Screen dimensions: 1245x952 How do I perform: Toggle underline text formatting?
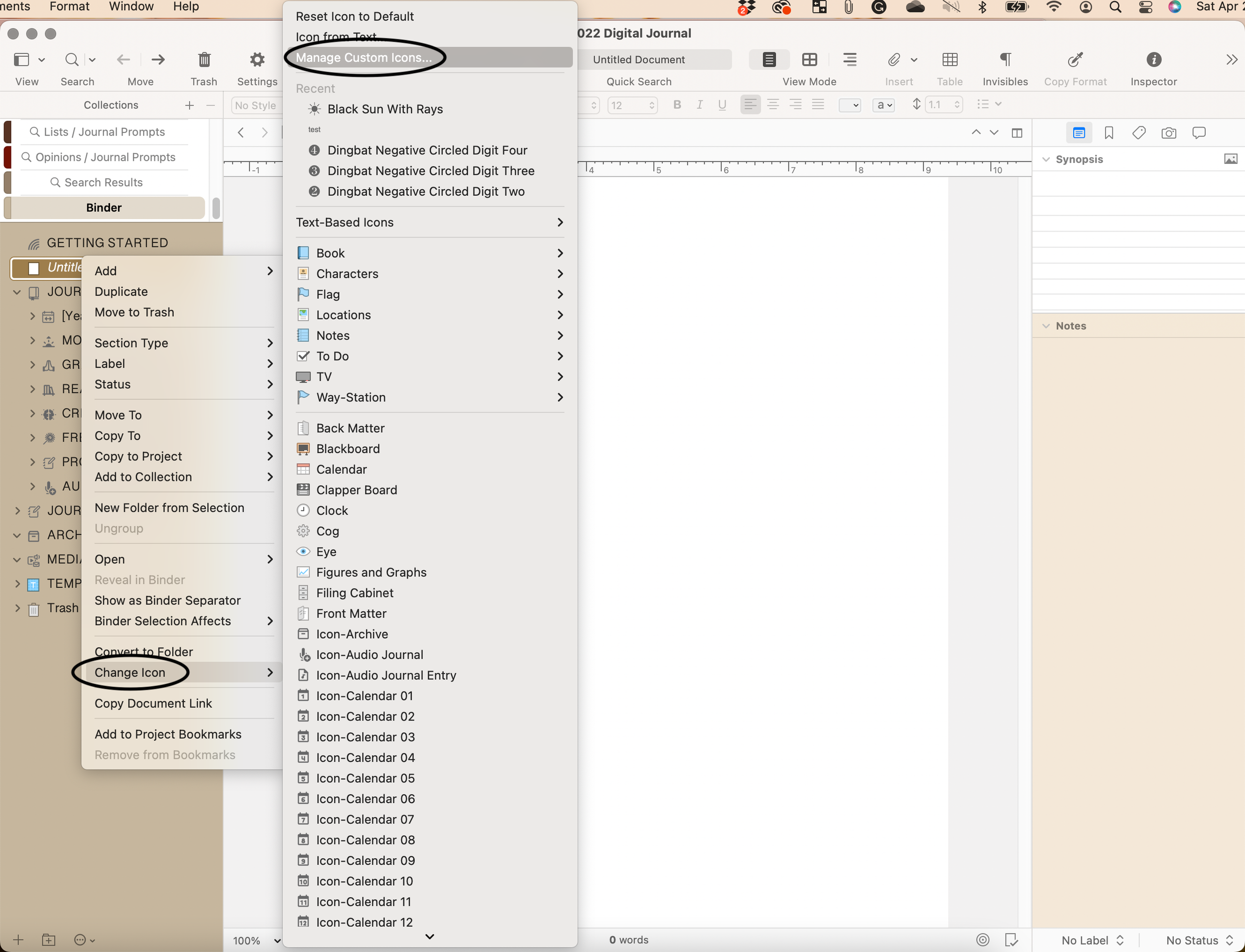tap(722, 105)
